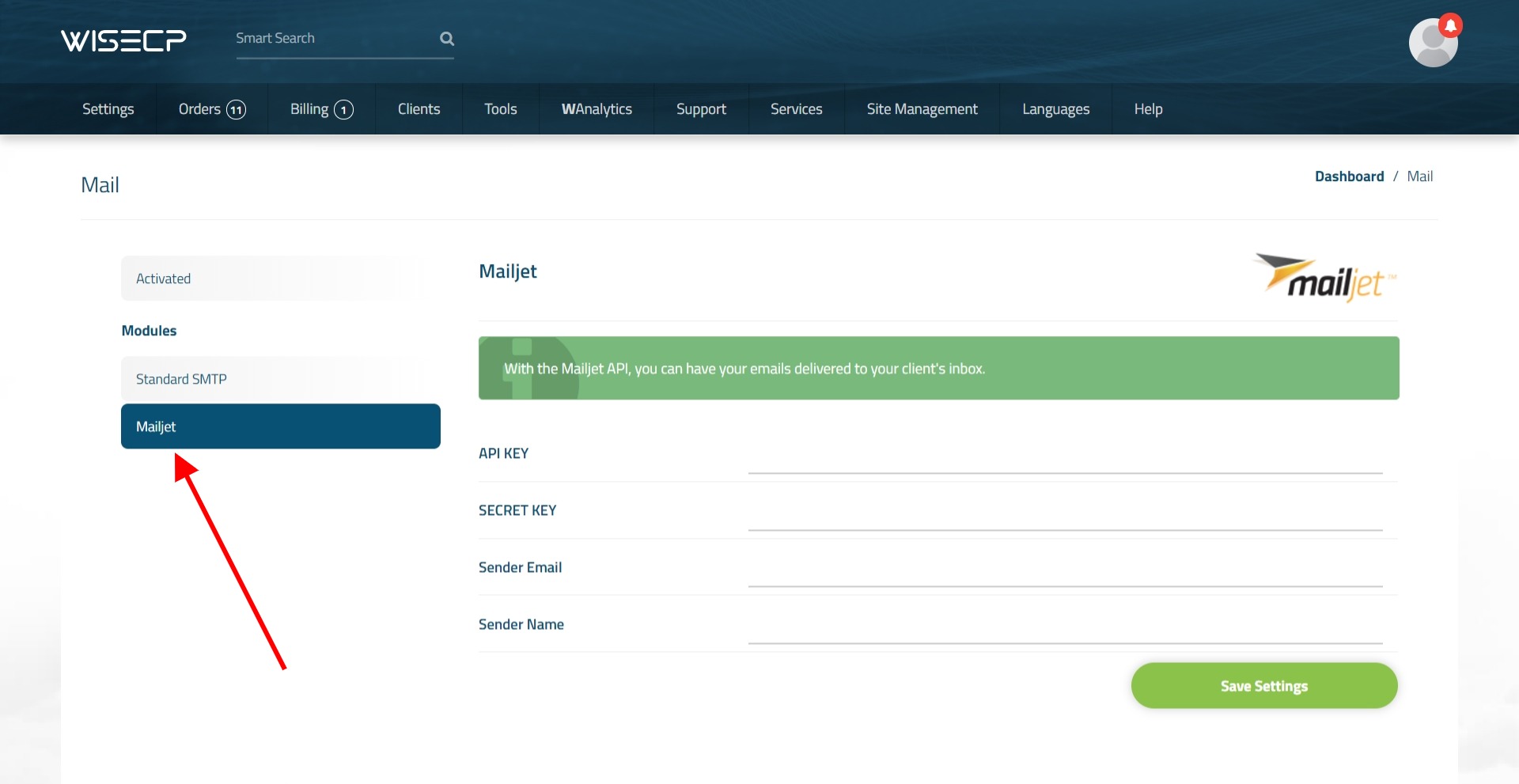Click into the API KEY field
The width and height of the screenshot is (1519, 784).
[x=1065, y=457]
